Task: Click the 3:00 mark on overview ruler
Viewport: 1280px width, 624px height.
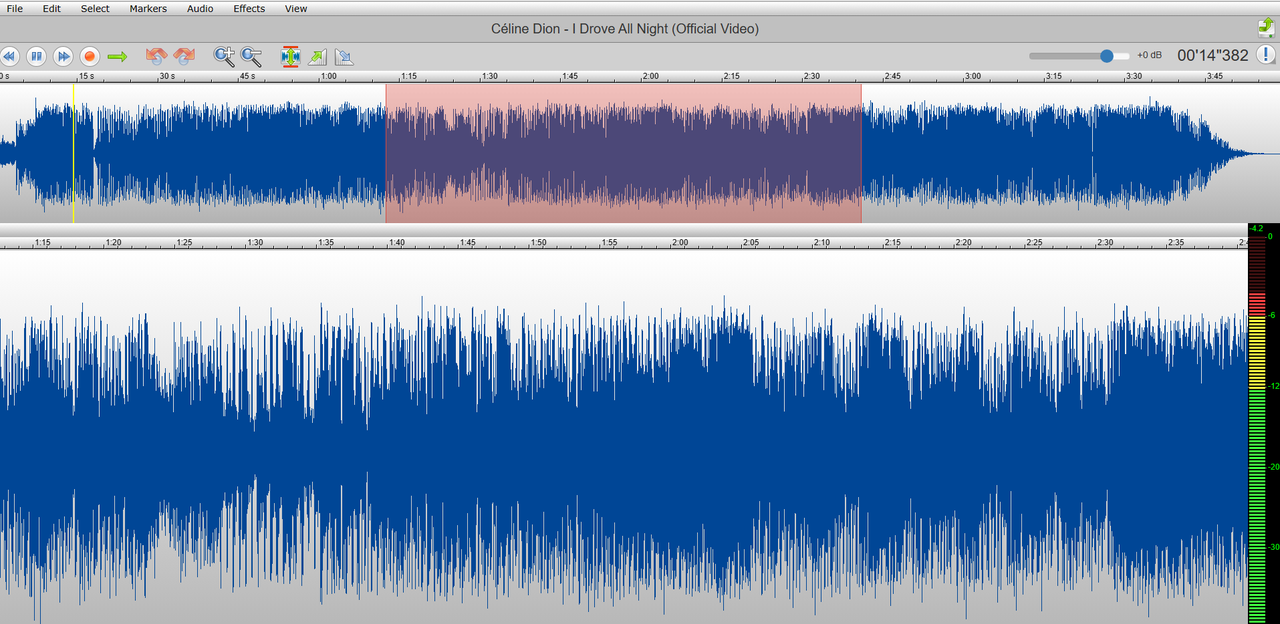Action: (972, 76)
